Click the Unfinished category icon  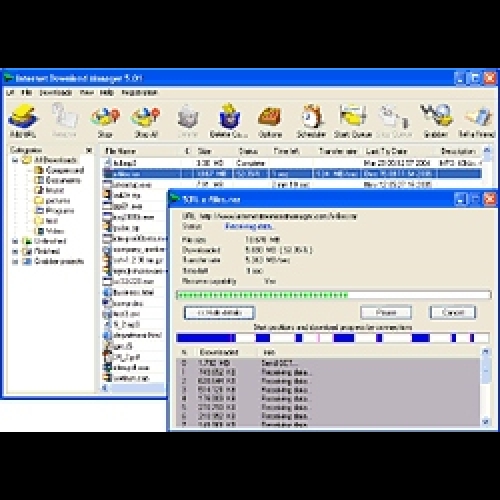pos(27,241)
